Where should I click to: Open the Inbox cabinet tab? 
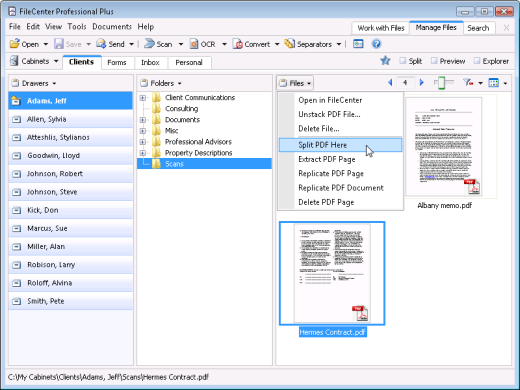pyautogui.click(x=150, y=62)
